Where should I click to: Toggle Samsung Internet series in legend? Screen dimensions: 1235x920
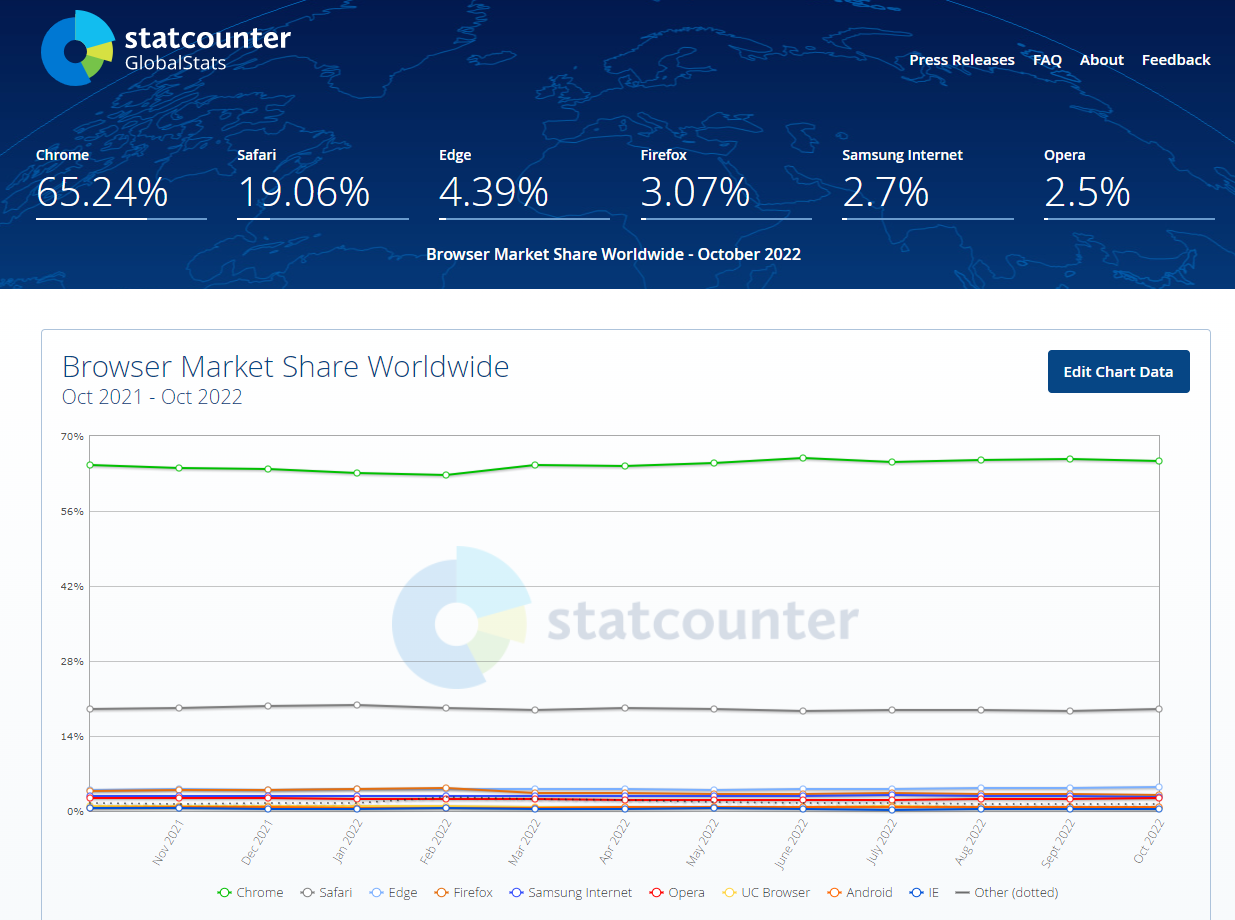(x=570, y=892)
